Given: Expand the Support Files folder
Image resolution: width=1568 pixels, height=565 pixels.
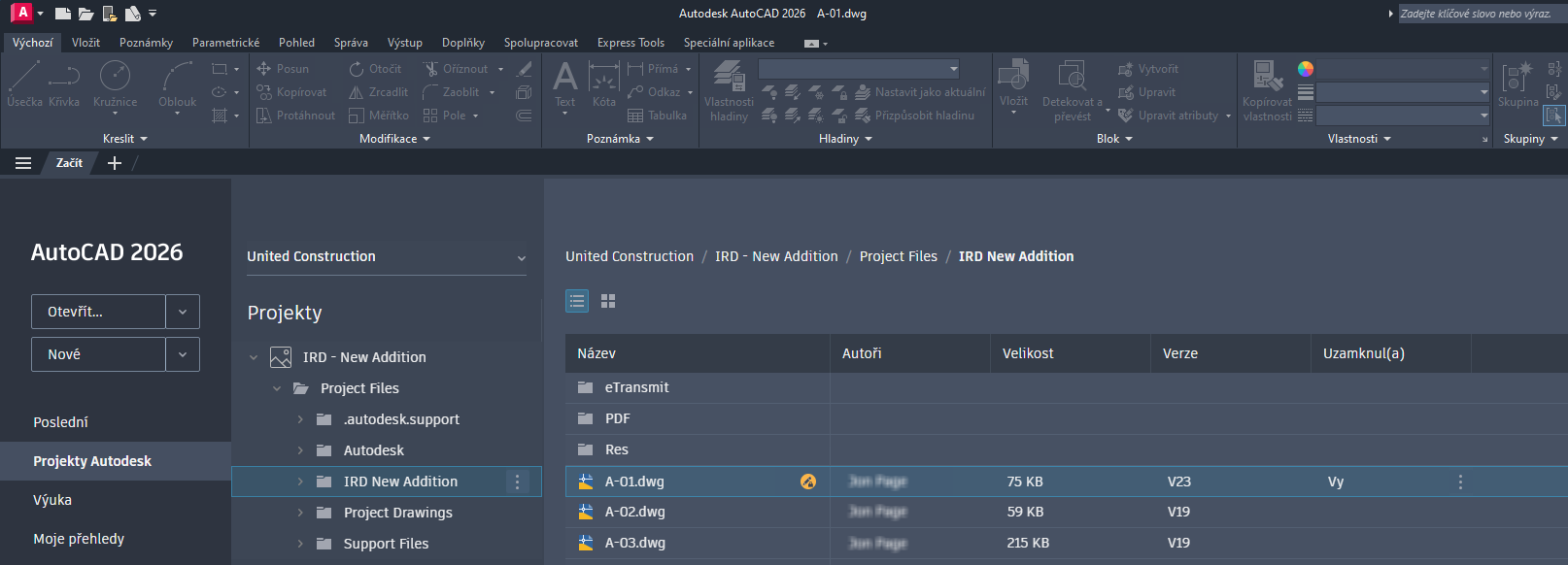Looking at the screenshot, I should pos(300,544).
